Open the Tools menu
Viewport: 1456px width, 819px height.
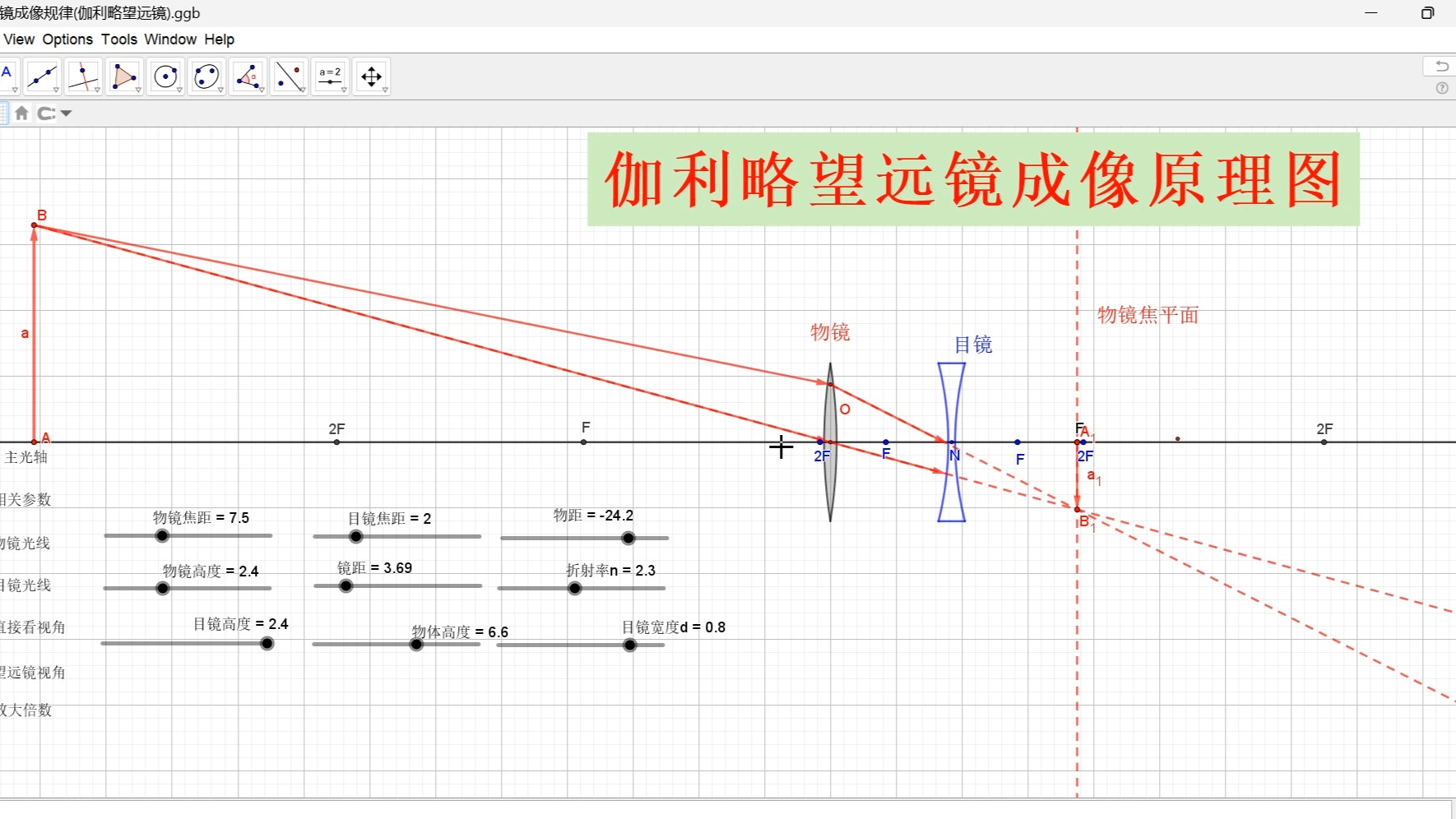click(119, 39)
